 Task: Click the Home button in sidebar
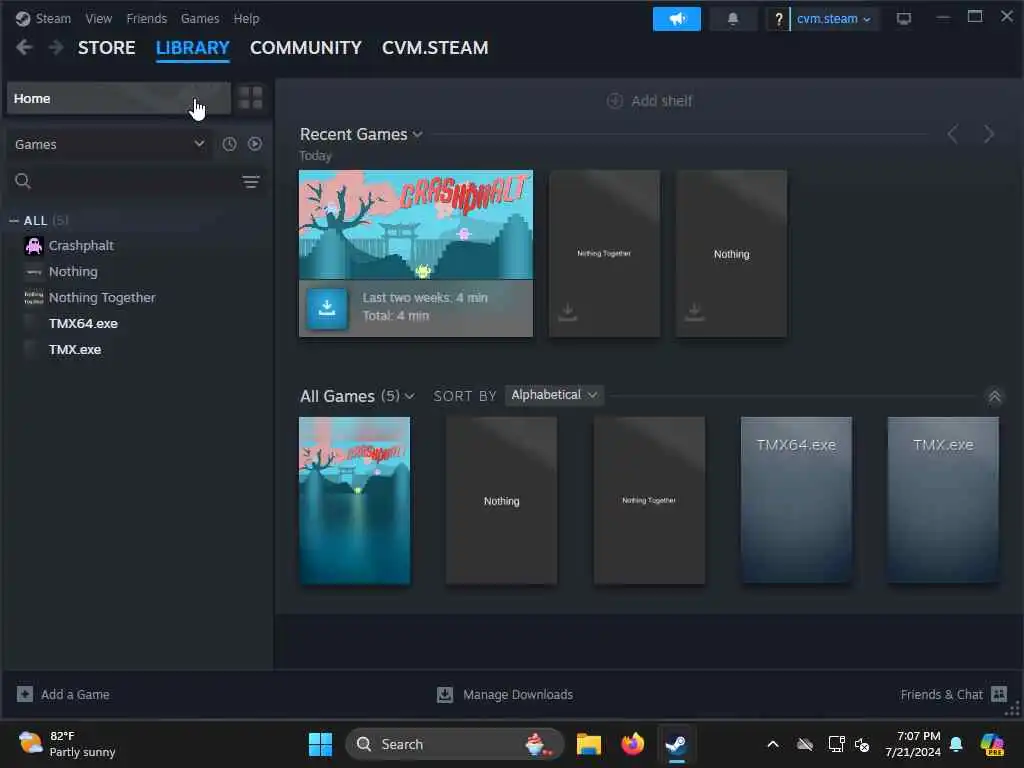tap(119, 98)
